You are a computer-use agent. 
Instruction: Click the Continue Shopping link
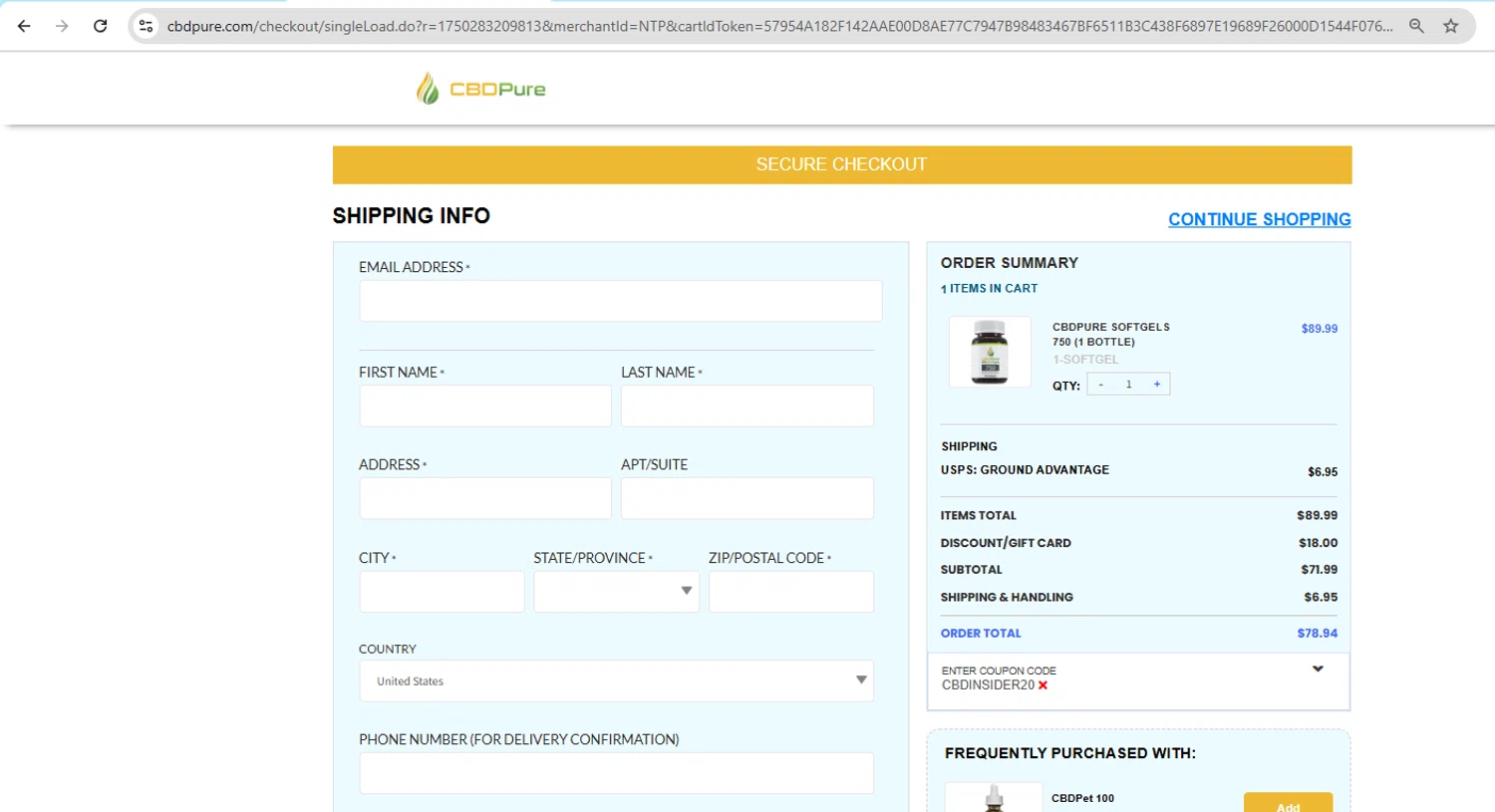point(1260,219)
